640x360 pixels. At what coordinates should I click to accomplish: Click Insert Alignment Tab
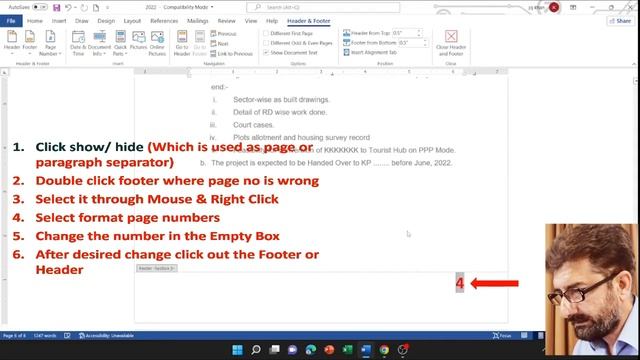(370, 53)
